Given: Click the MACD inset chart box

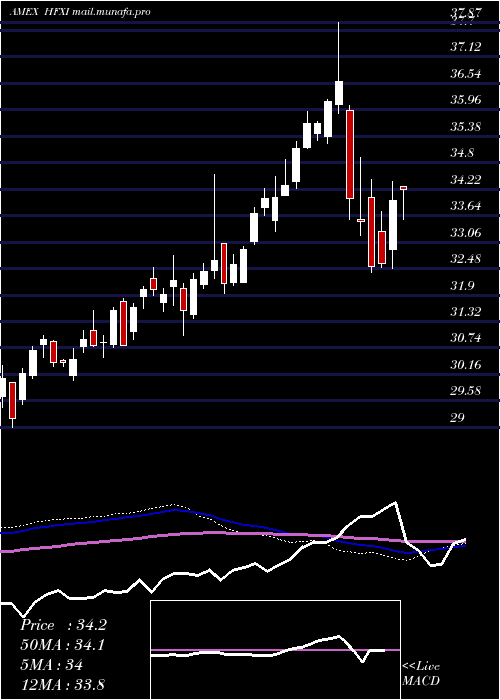Looking at the screenshot, I should tap(275, 650).
